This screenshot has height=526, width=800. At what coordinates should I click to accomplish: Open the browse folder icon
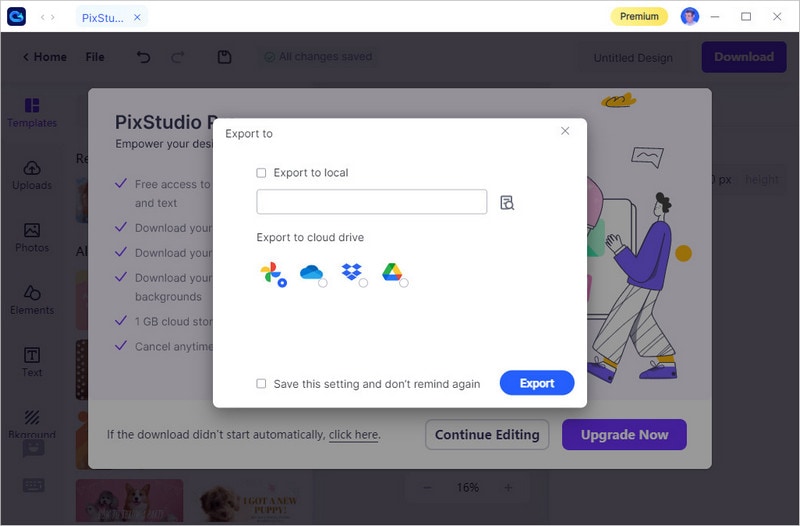coord(507,203)
